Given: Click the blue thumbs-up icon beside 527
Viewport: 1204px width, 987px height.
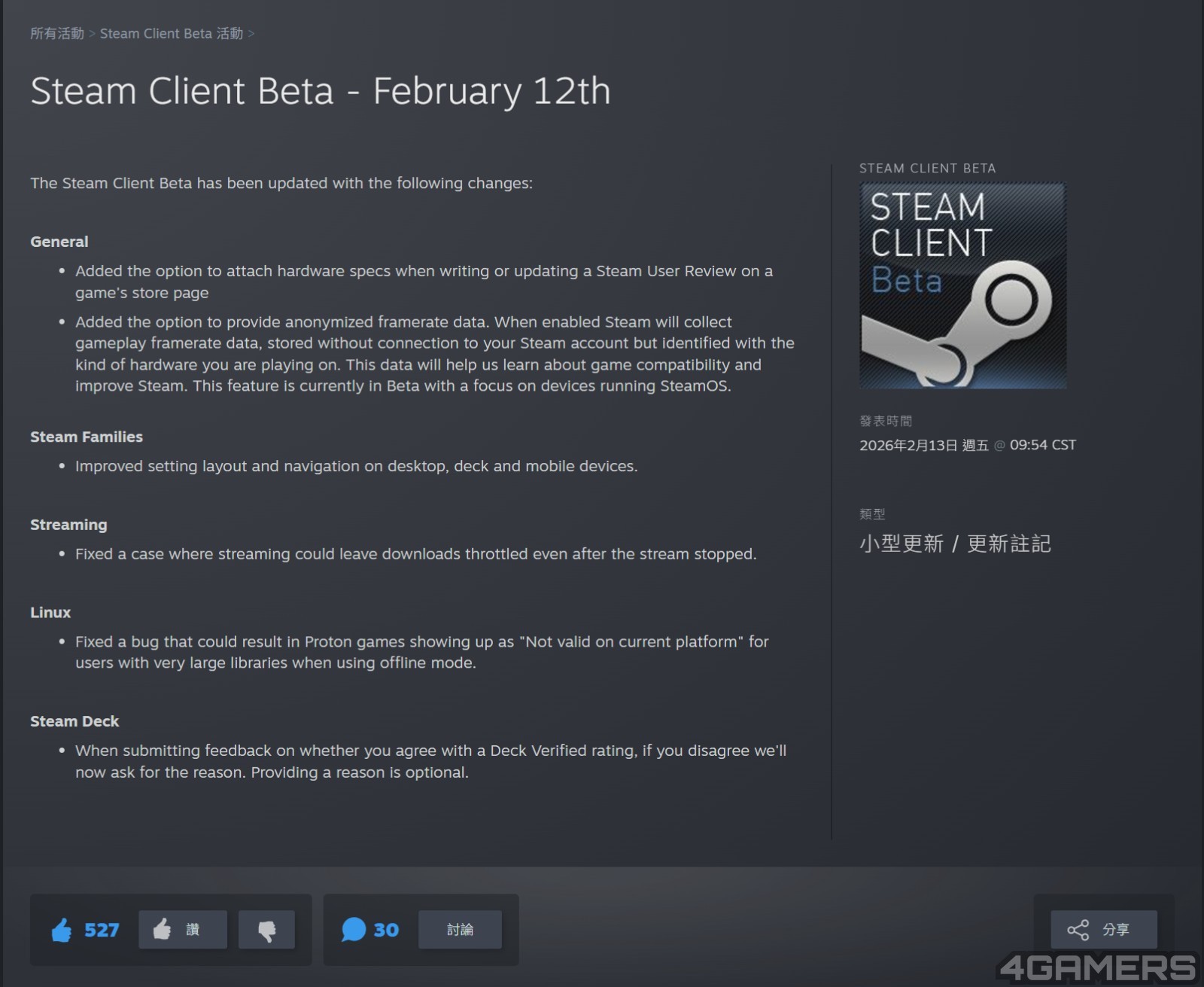Looking at the screenshot, I should click(62, 931).
